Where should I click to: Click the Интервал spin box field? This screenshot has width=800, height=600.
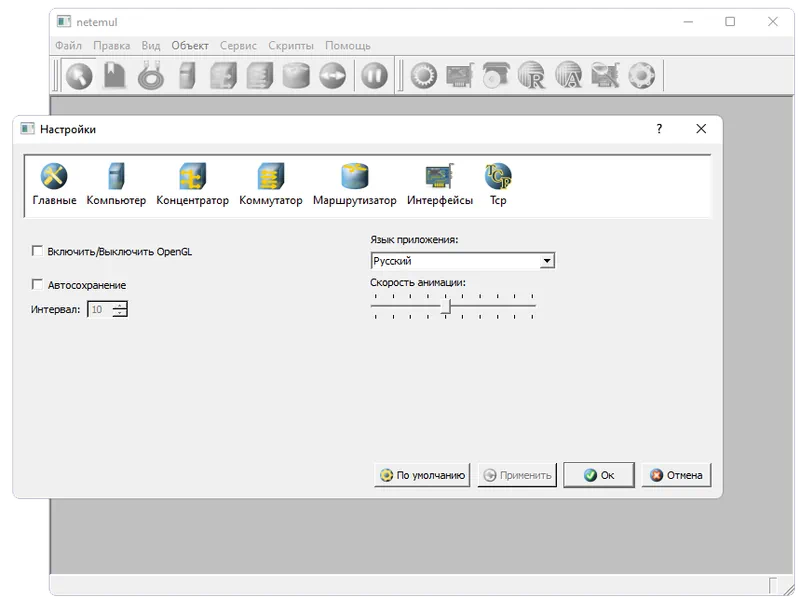100,309
